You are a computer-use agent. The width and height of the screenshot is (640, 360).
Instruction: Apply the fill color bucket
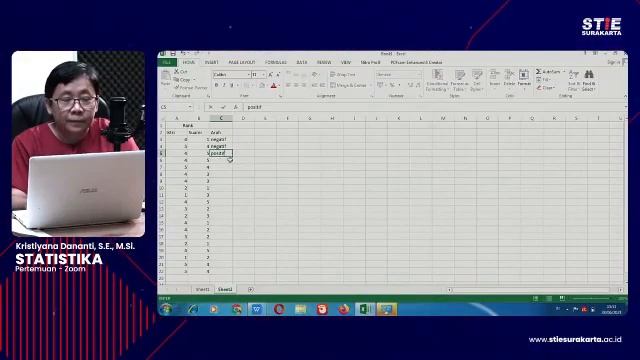pos(262,85)
